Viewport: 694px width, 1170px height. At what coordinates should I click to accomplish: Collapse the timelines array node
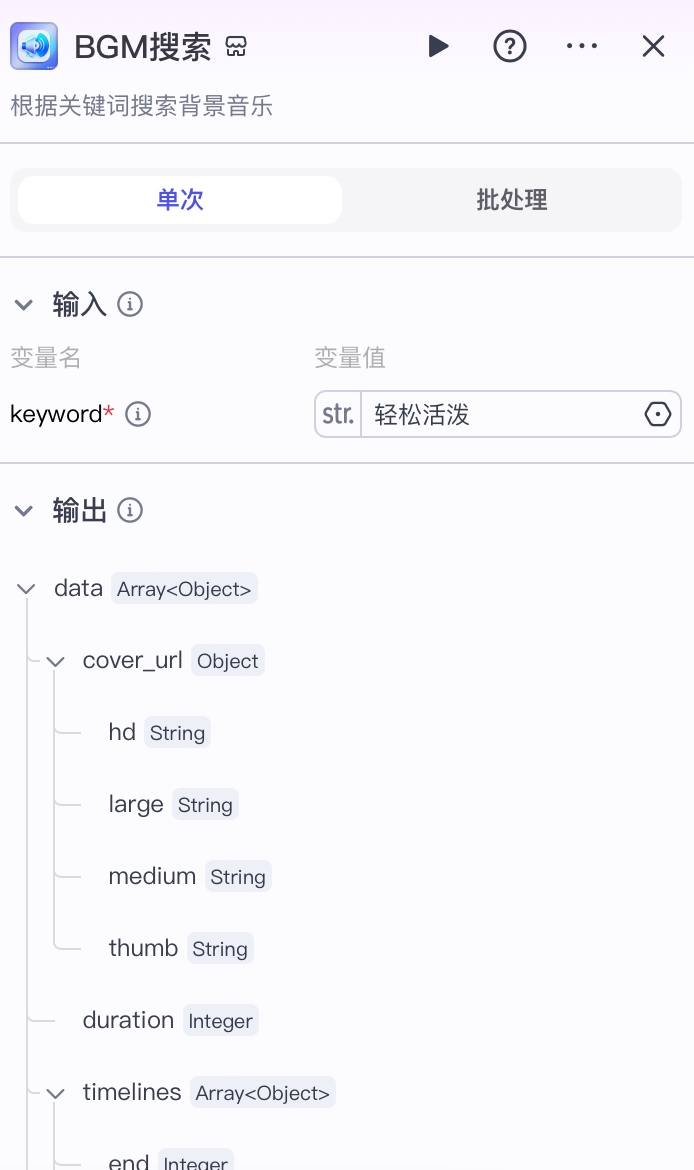[56, 1092]
